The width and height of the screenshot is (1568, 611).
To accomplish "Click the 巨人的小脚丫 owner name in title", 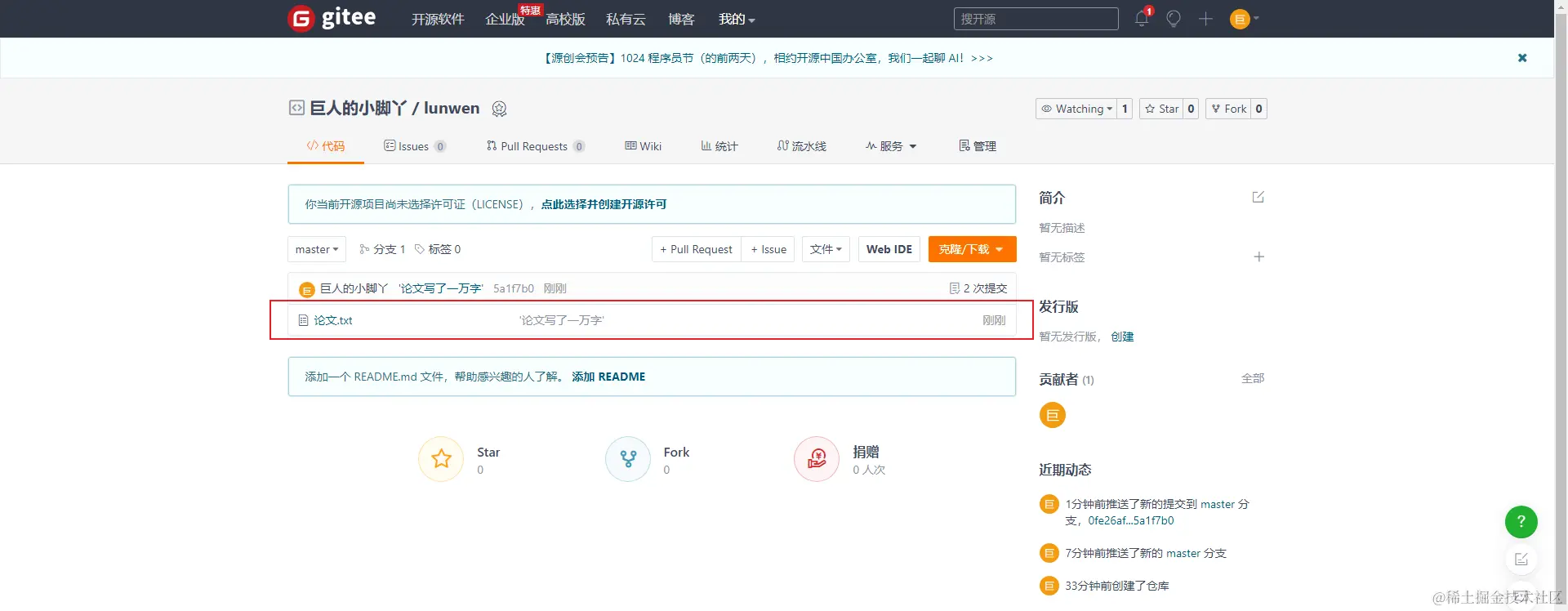I will tap(358, 108).
